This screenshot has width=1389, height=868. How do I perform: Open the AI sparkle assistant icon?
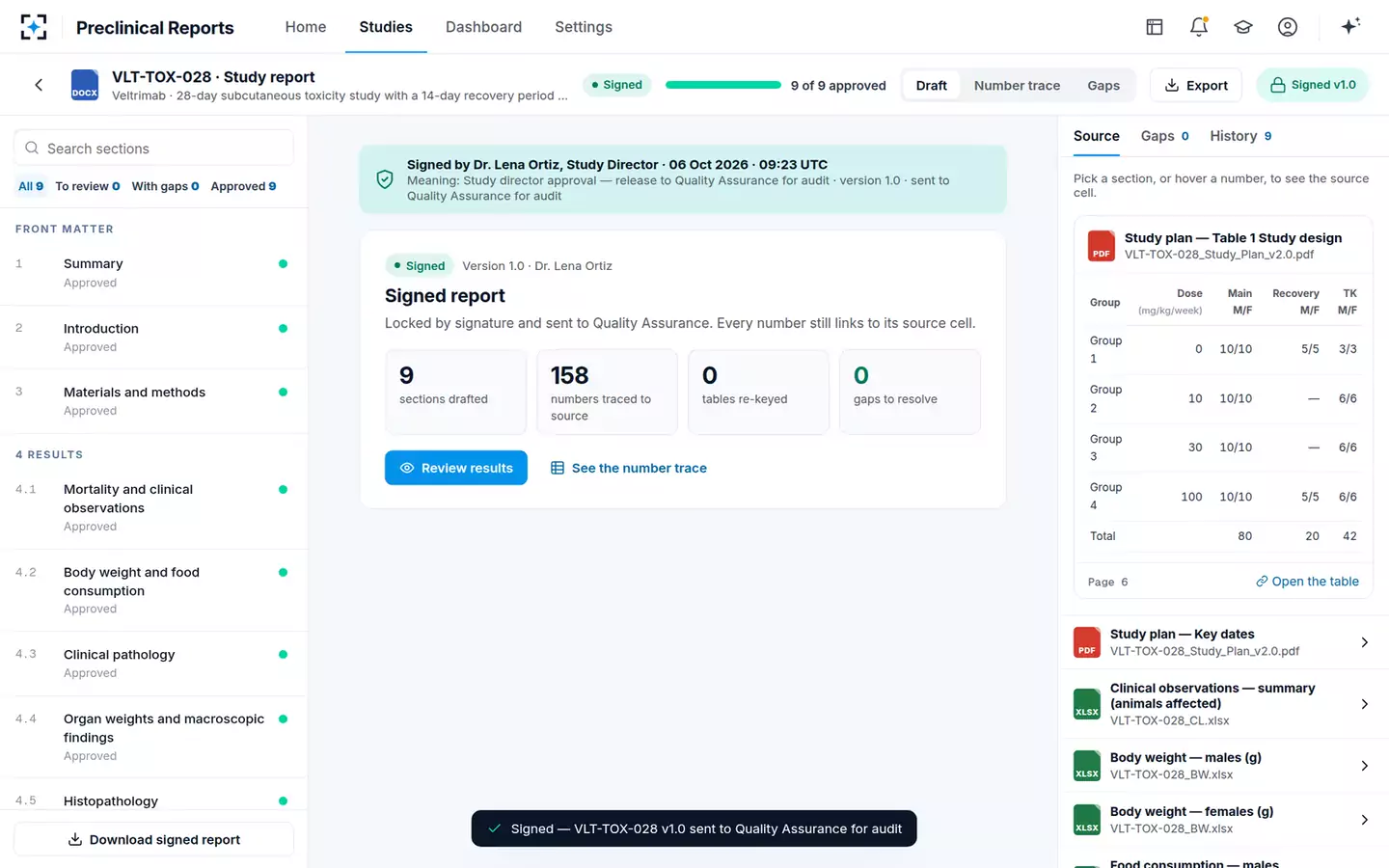pyautogui.click(x=1350, y=26)
